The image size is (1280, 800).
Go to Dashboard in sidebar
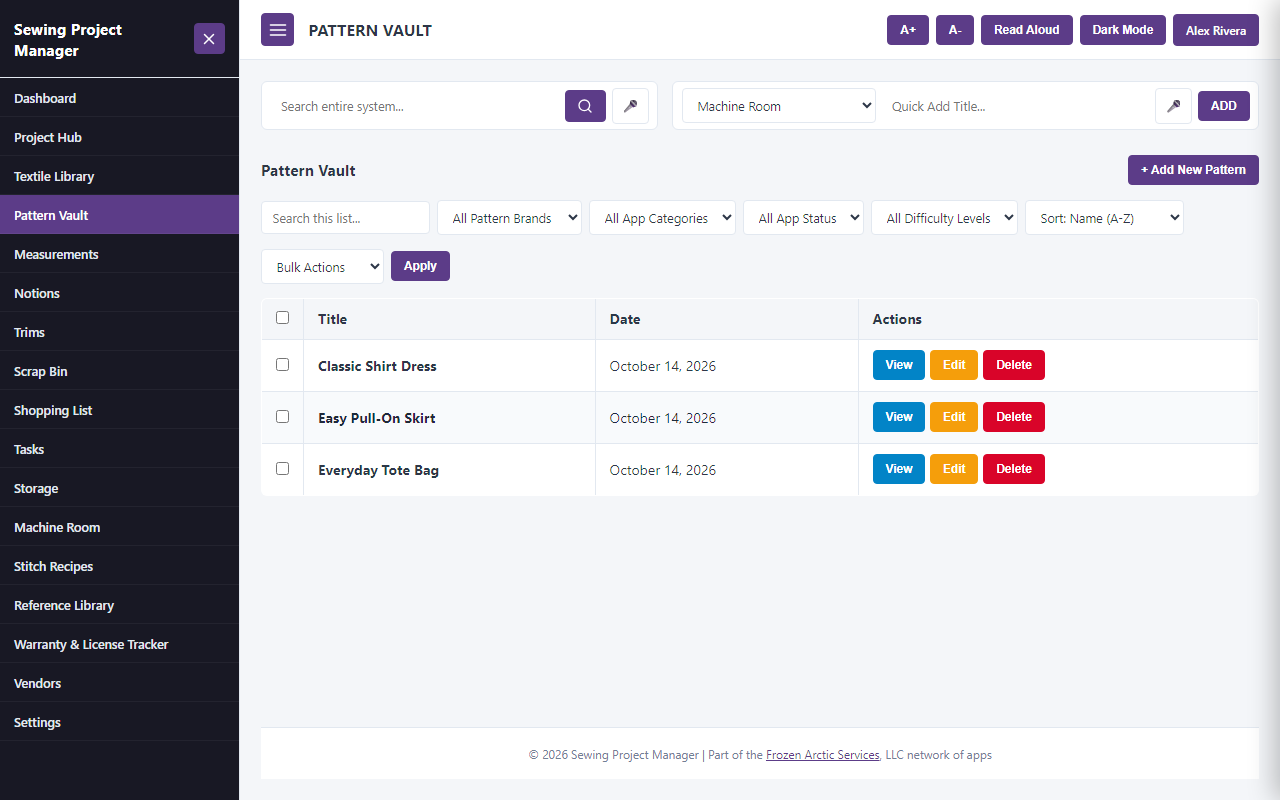[119, 98]
